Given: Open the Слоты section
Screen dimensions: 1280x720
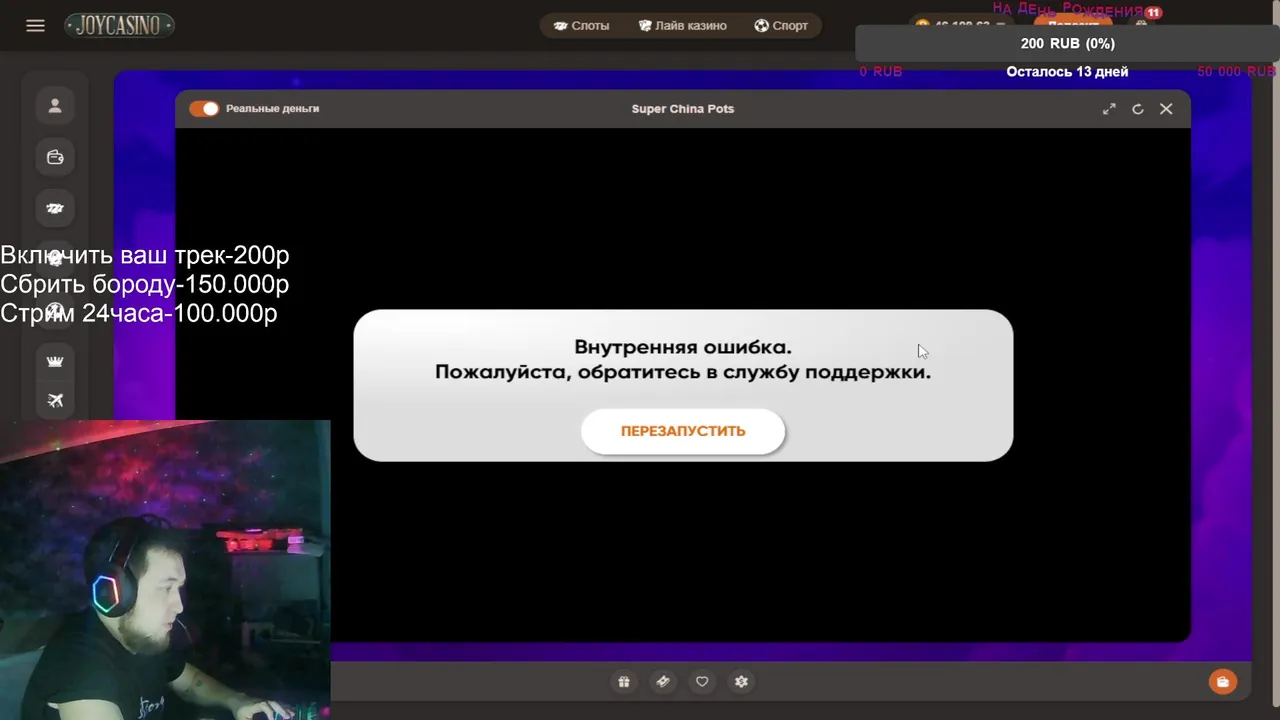Looking at the screenshot, I should point(581,26).
